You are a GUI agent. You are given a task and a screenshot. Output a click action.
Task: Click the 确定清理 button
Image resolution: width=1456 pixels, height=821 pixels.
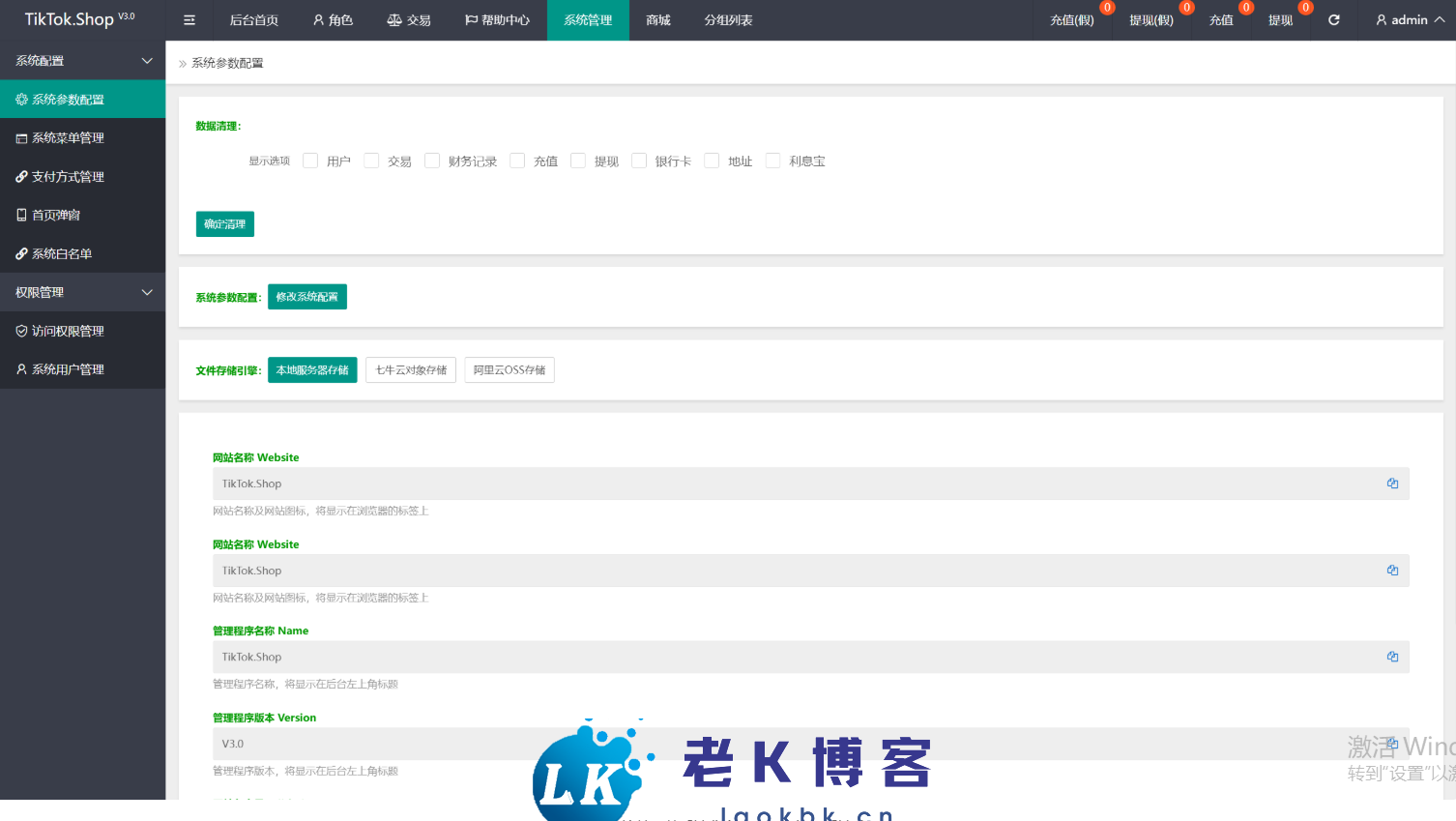click(224, 224)
